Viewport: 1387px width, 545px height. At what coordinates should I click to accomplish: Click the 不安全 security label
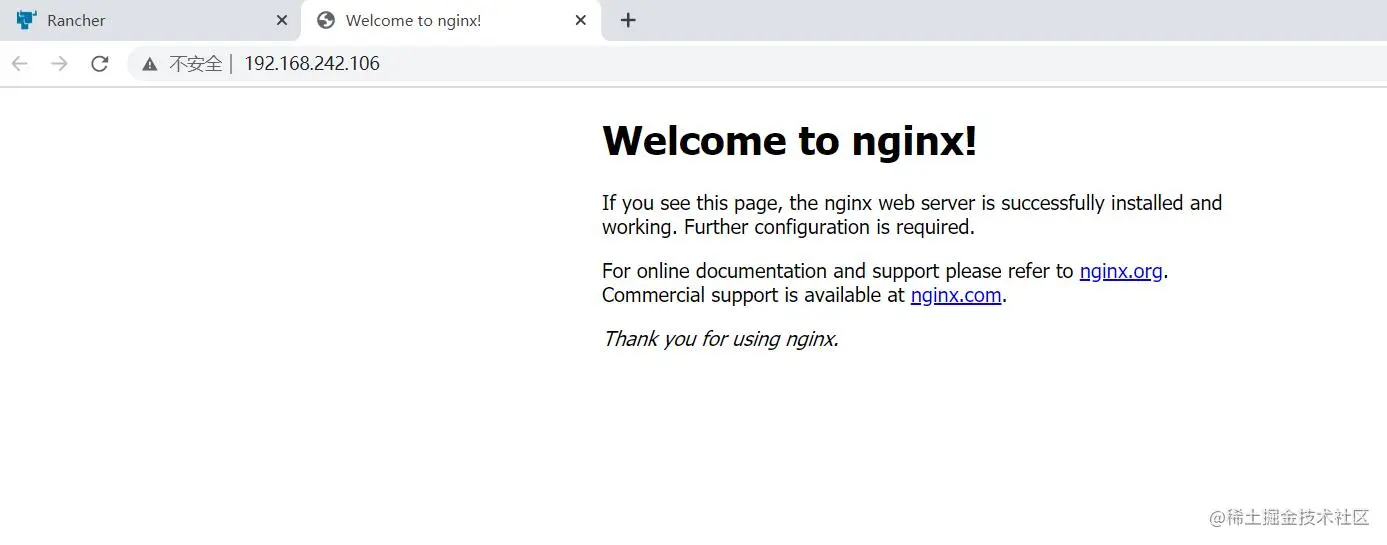(195, 64)
